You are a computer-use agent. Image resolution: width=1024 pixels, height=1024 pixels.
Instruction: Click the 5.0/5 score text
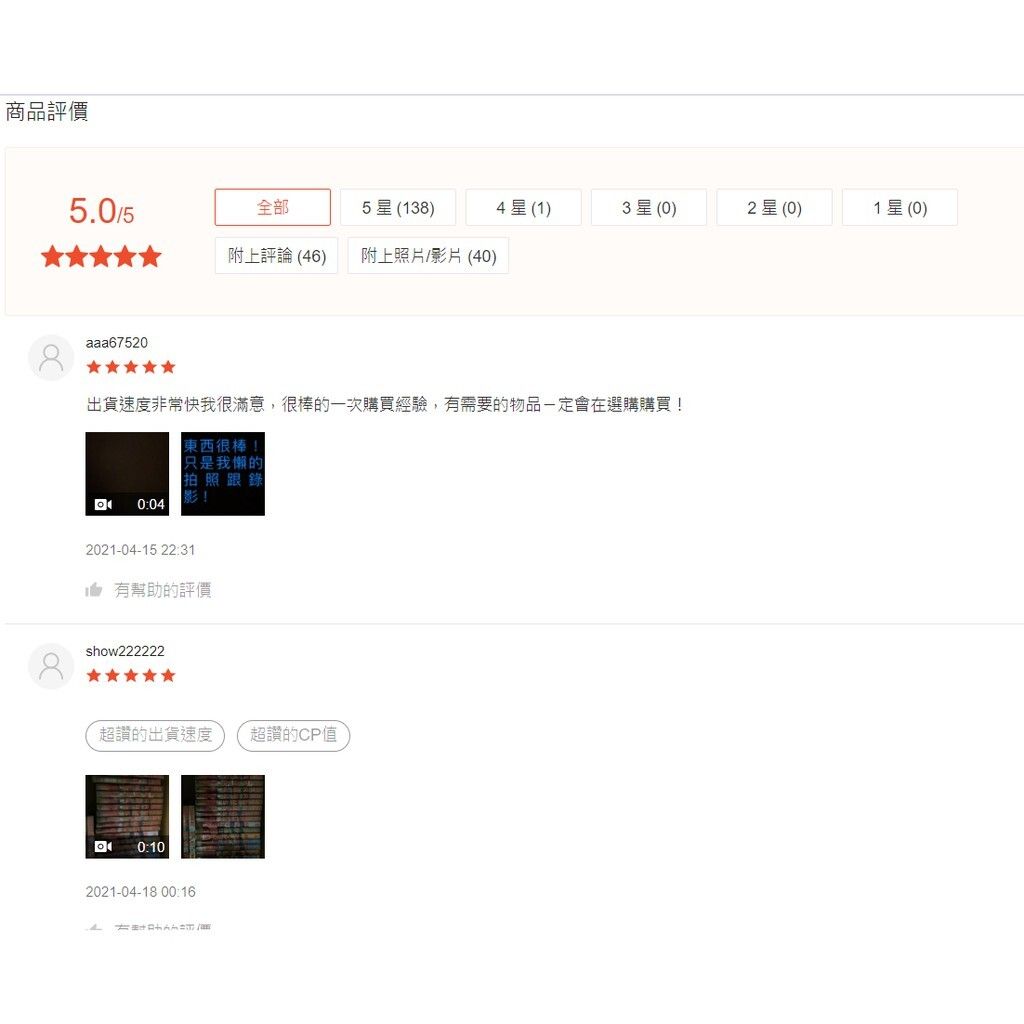pos(101,211)
